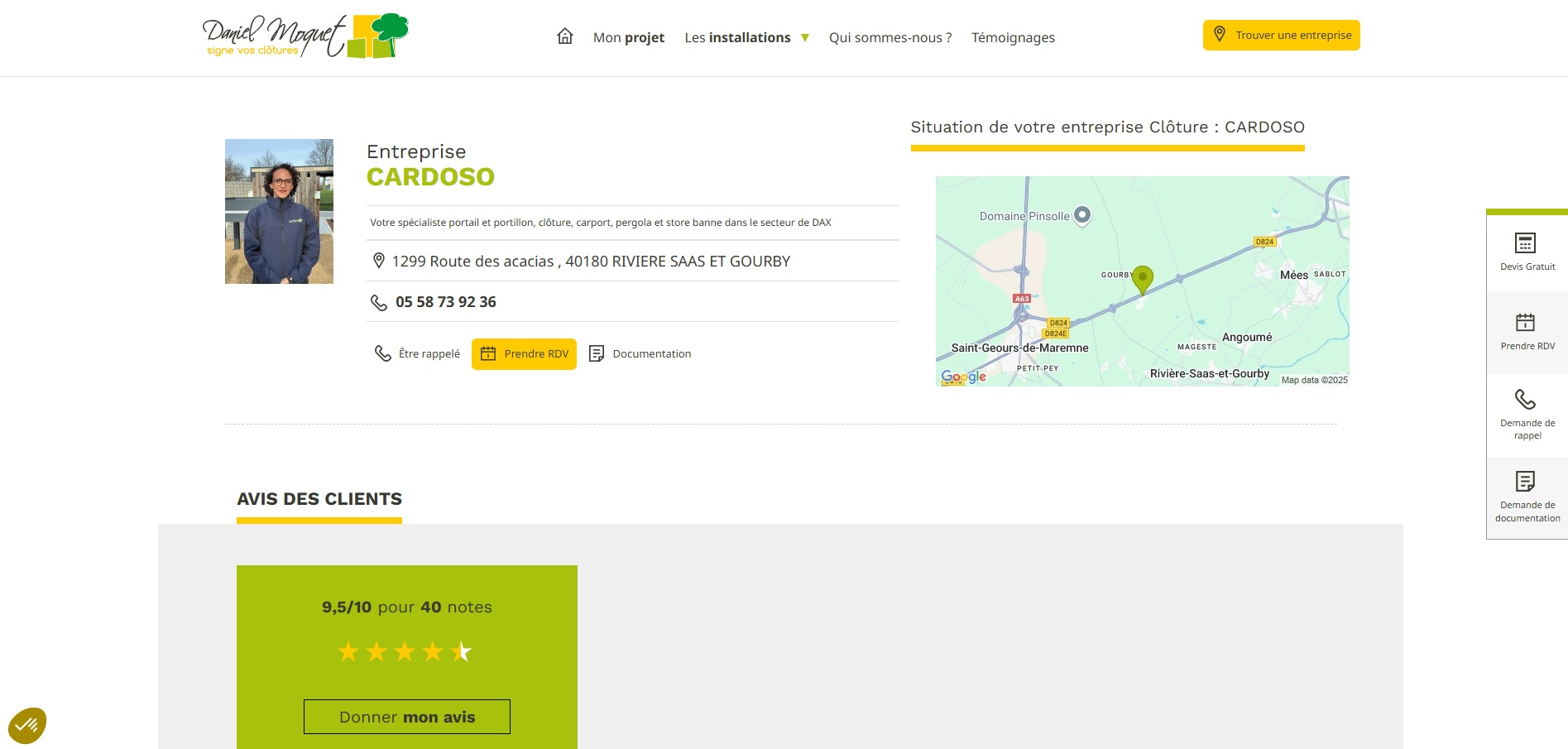Viewport: 1568px width, 749px height.
Task: Open the Mon projet menu item
Action: coord(628,38)
